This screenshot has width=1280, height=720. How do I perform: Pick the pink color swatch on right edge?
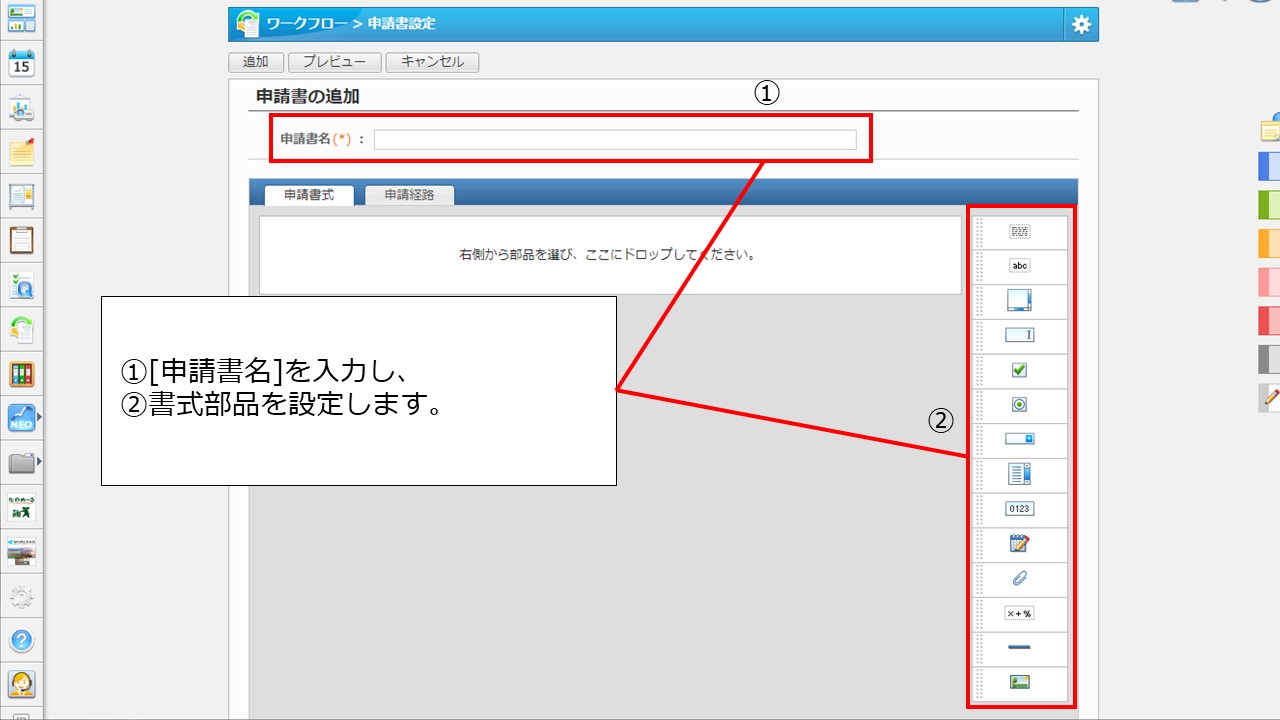point(1269,282)
